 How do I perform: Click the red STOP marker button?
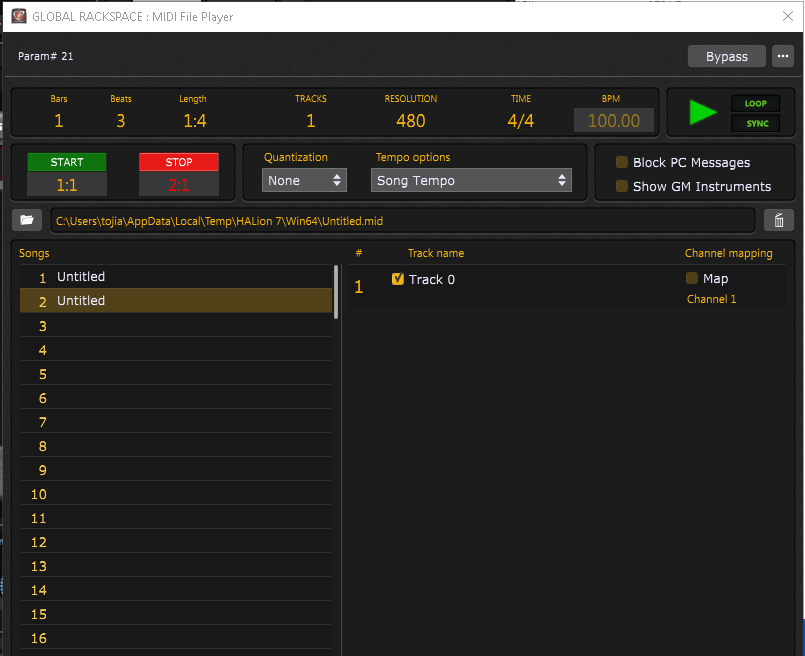[179, 162]
